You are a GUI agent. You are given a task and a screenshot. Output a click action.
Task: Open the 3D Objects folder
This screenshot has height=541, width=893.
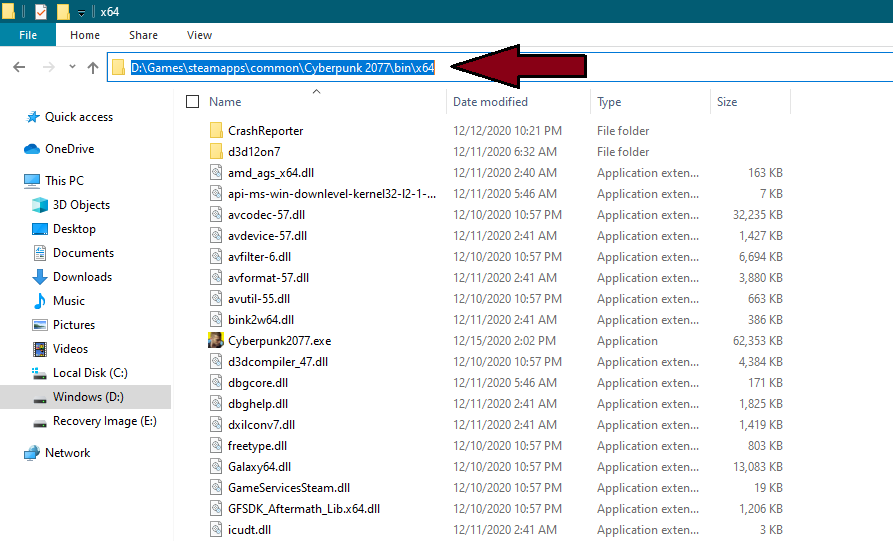[x=81, y=204]
